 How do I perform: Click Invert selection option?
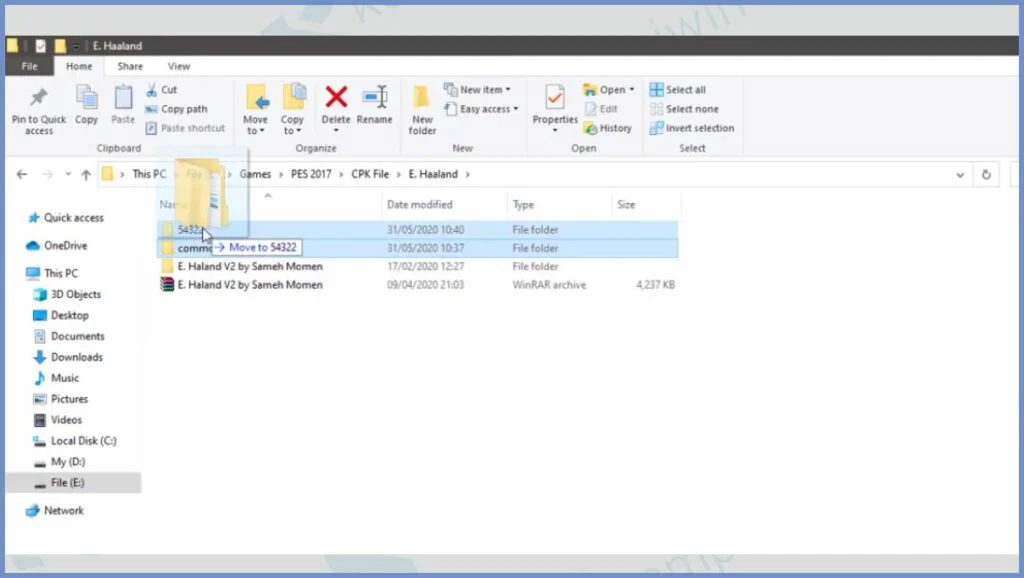(657, 128)
